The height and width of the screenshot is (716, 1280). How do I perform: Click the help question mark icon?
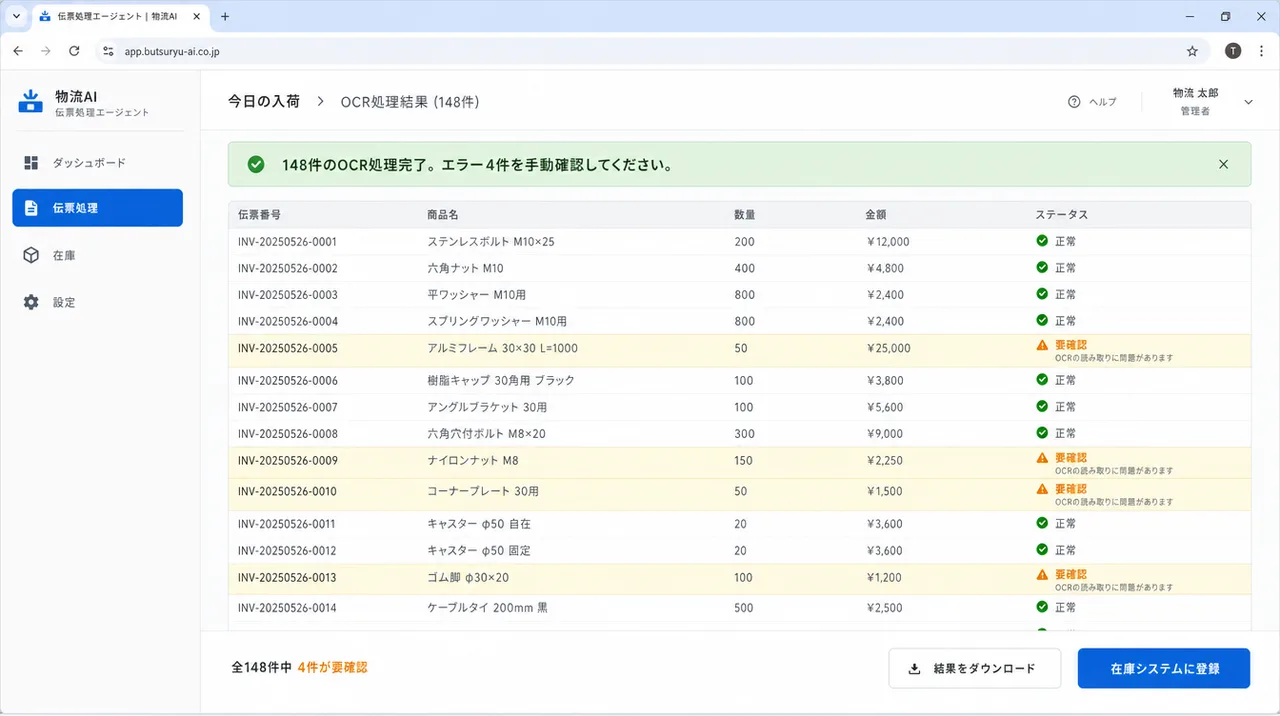[1074, 101]
